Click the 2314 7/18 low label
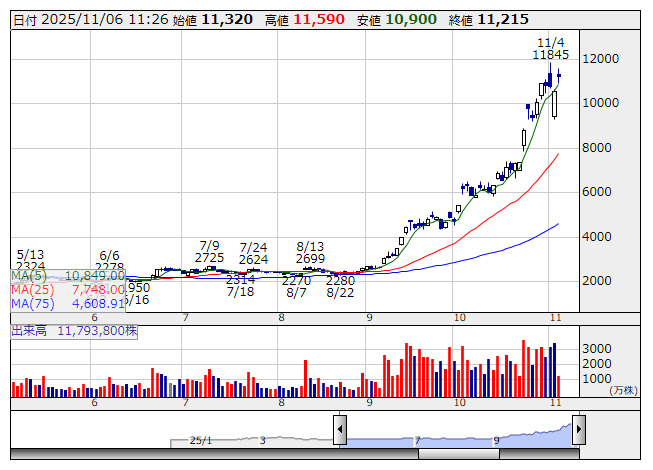 point(241,286)
